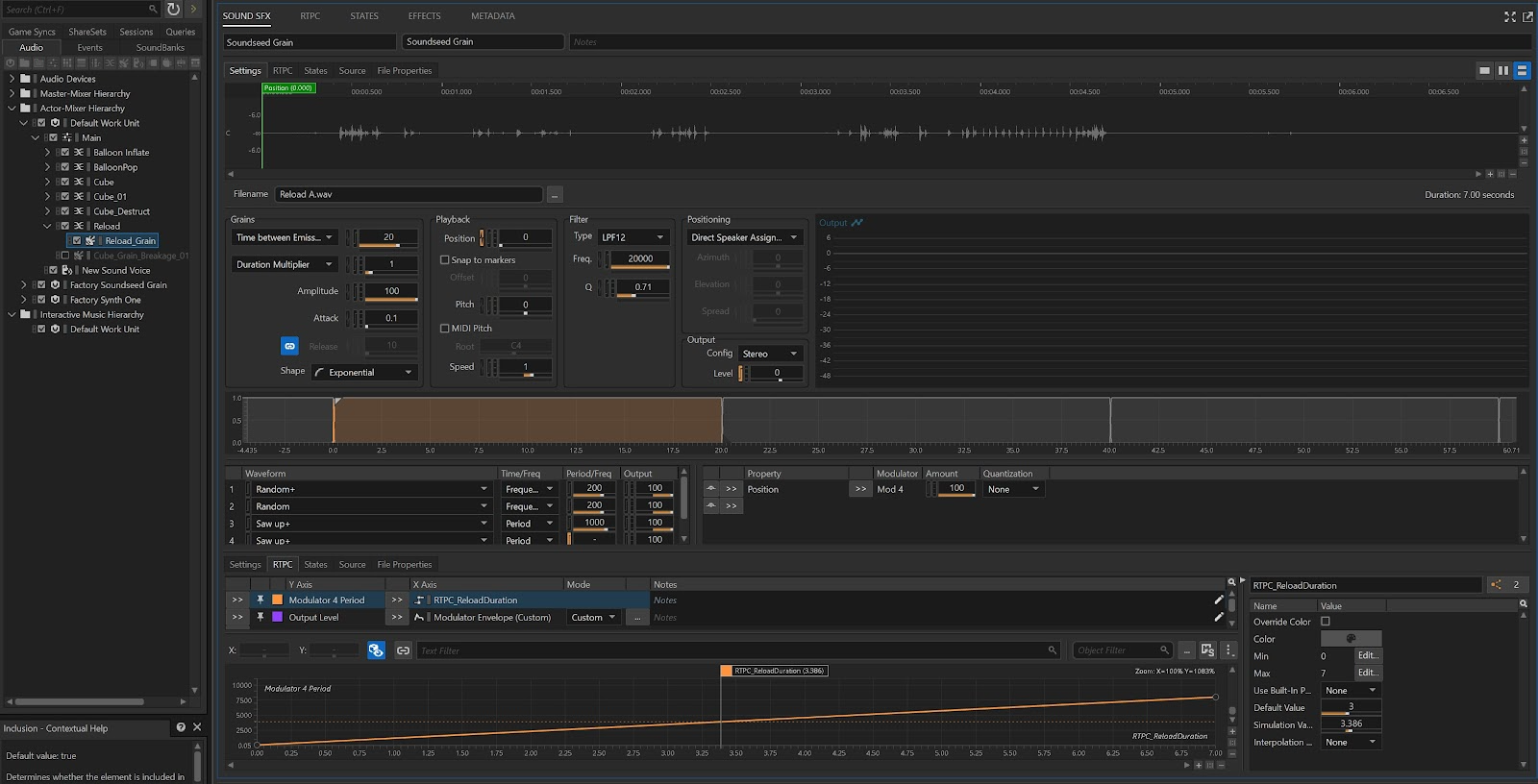Image resolution: width=1538 pixels, height=784 pixels.
Task: Click the blue link Attack/Release icon
Action: (289, 346)
